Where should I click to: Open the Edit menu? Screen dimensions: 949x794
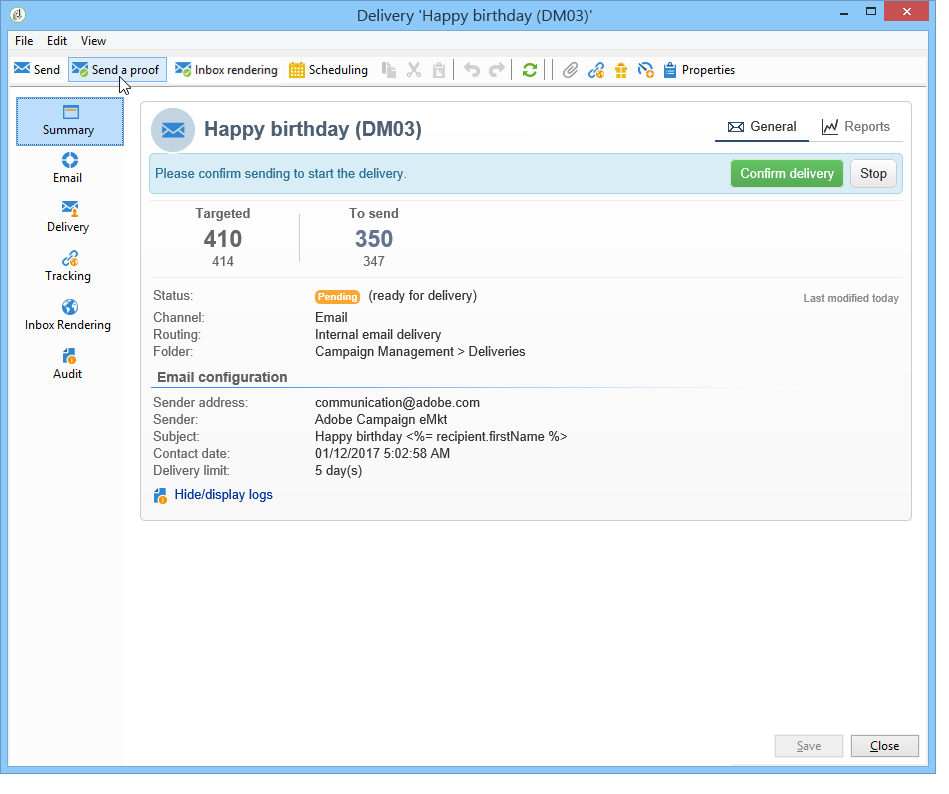coord(57,41)
